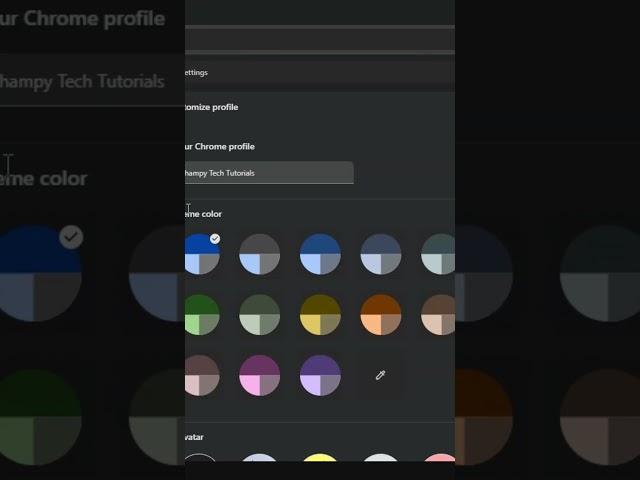Select the orange theme color
Image resolution: width=640 pixels, height=480 pixels.
pos(380,314)
